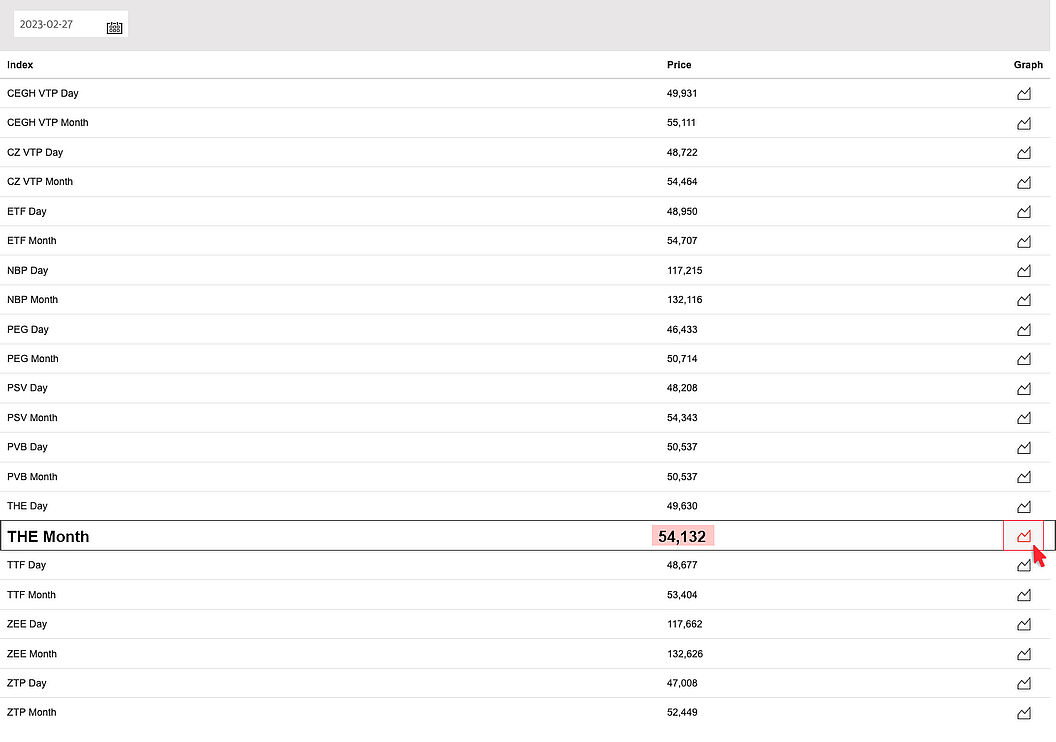The width and height of the screenshot is (1056, 742).
Task: Click the price value 55,111
Action: click(x=682, y=123)
